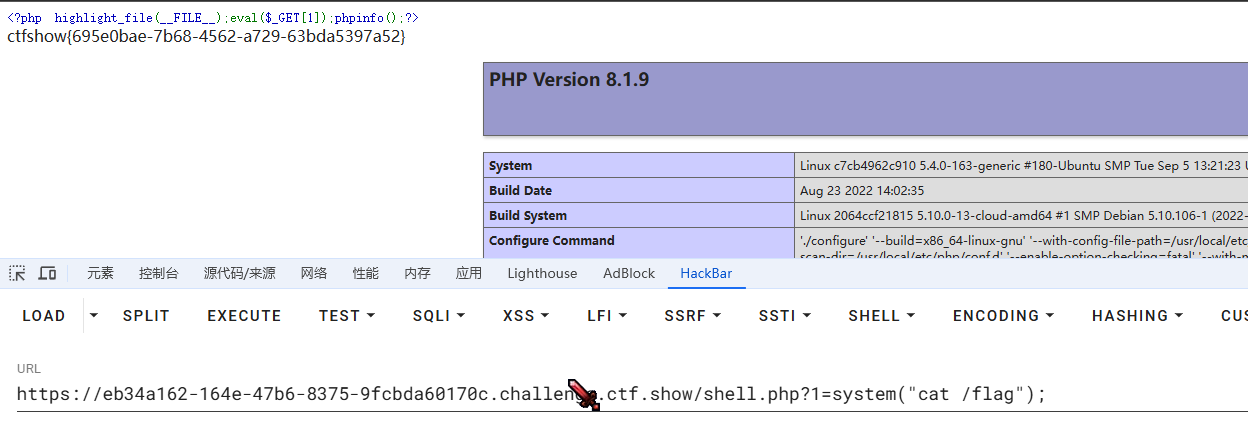Viewport: 1248px width, 432px height.
Task: Click the Linux 2064ccf21815 build system value
Action: click(1023, 215)
